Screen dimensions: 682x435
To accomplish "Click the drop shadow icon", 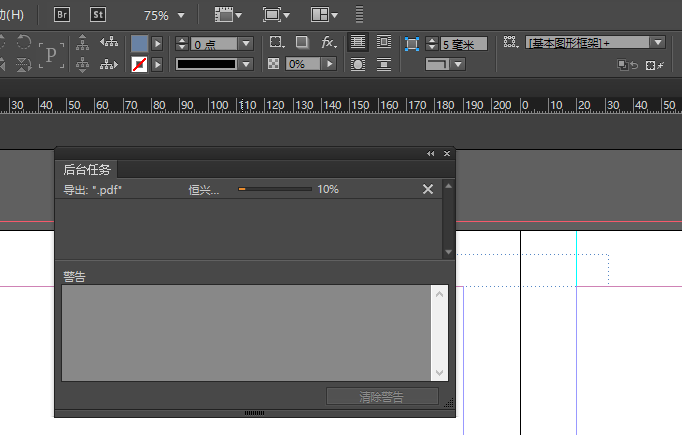I will tap(302, 42).
